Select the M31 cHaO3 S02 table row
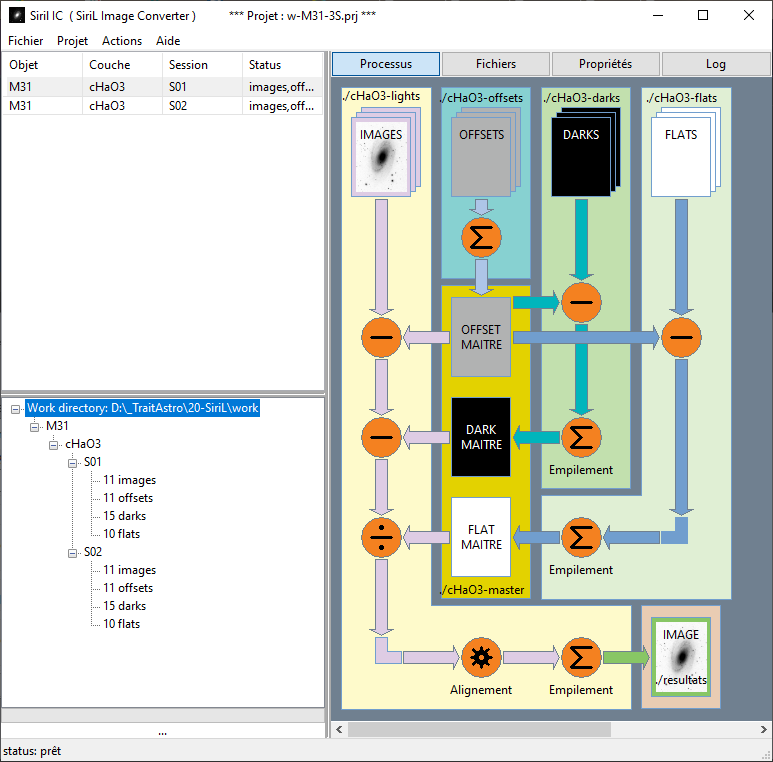Screen dimensions: 773x762 click(163, 105)
